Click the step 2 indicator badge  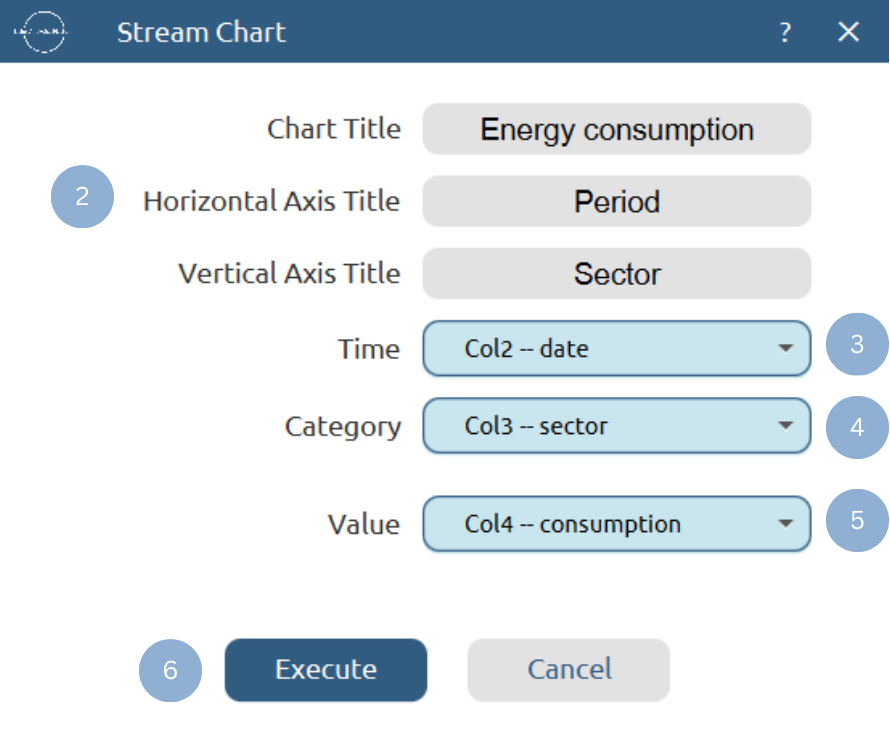[x=82, y=197]
